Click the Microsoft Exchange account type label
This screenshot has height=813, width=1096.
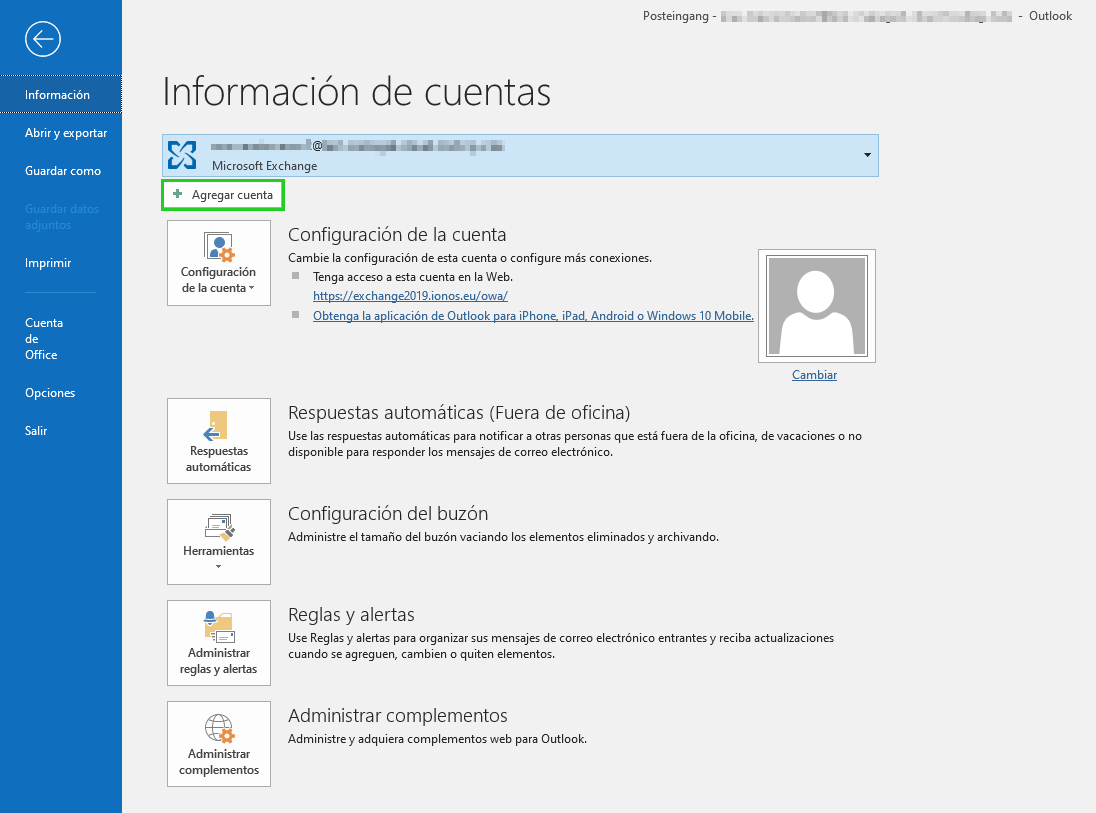264,166
